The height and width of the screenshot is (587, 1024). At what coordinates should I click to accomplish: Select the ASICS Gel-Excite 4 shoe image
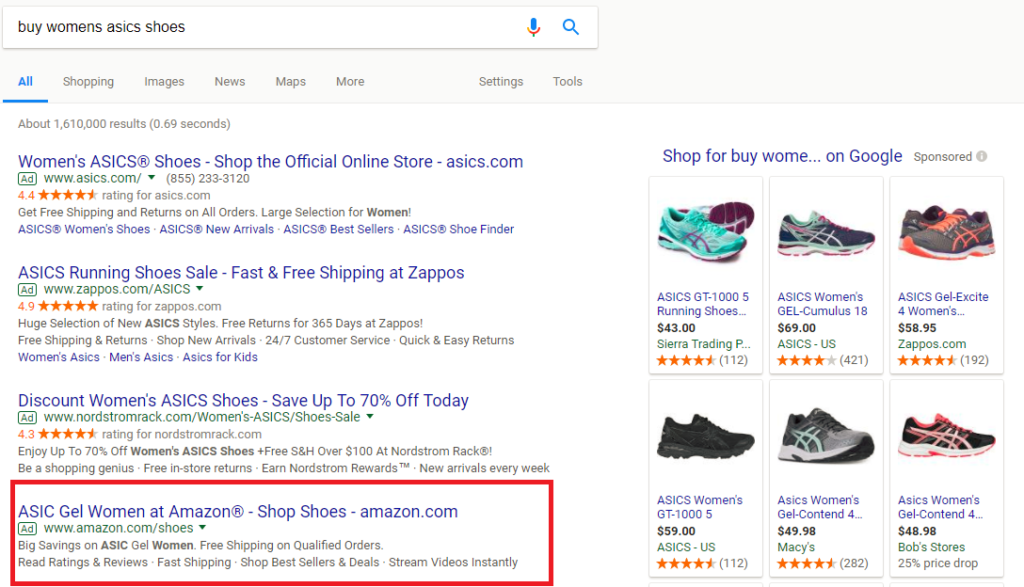click(946, 231)
